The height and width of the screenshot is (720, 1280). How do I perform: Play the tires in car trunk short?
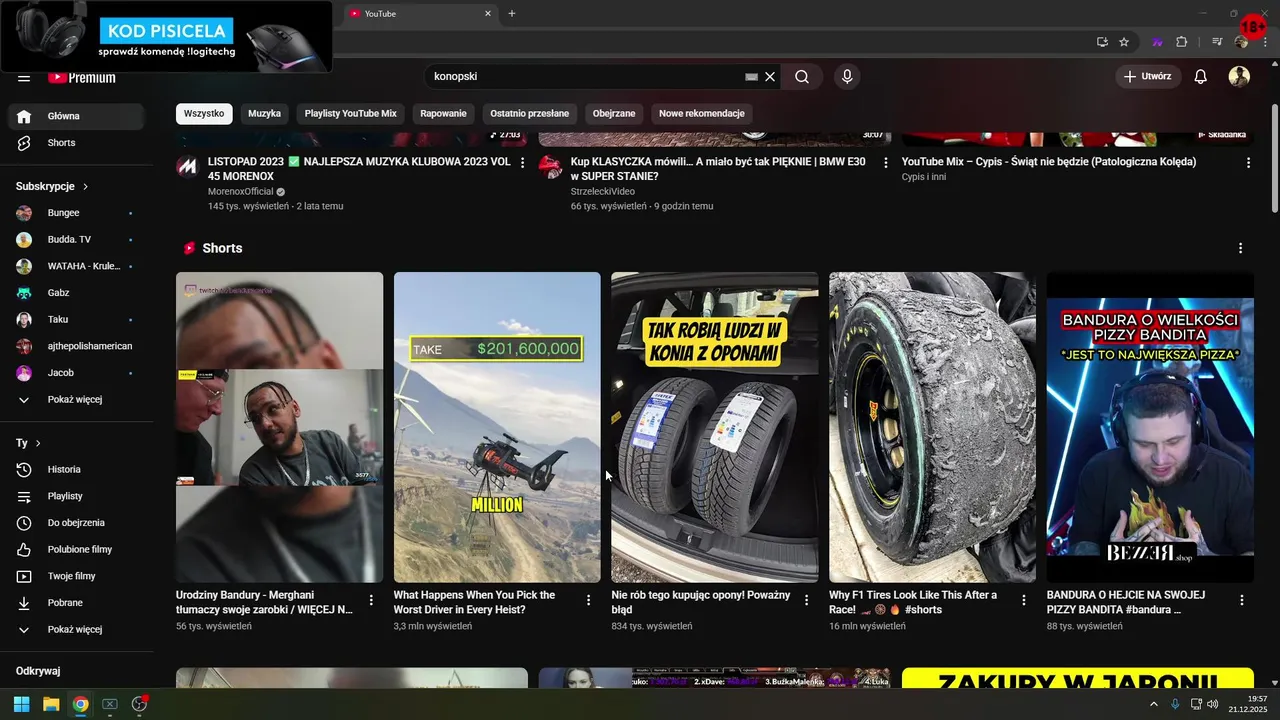pyautogui.click(x=715, y=427)
